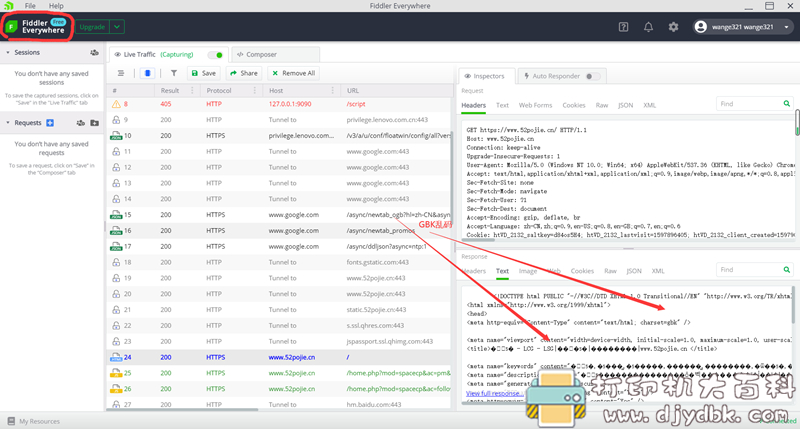Image resolution: width=800 pixels, height=429 pixels.
Task: Select session 25 JS icon
Action: click(x=116, y=373)
